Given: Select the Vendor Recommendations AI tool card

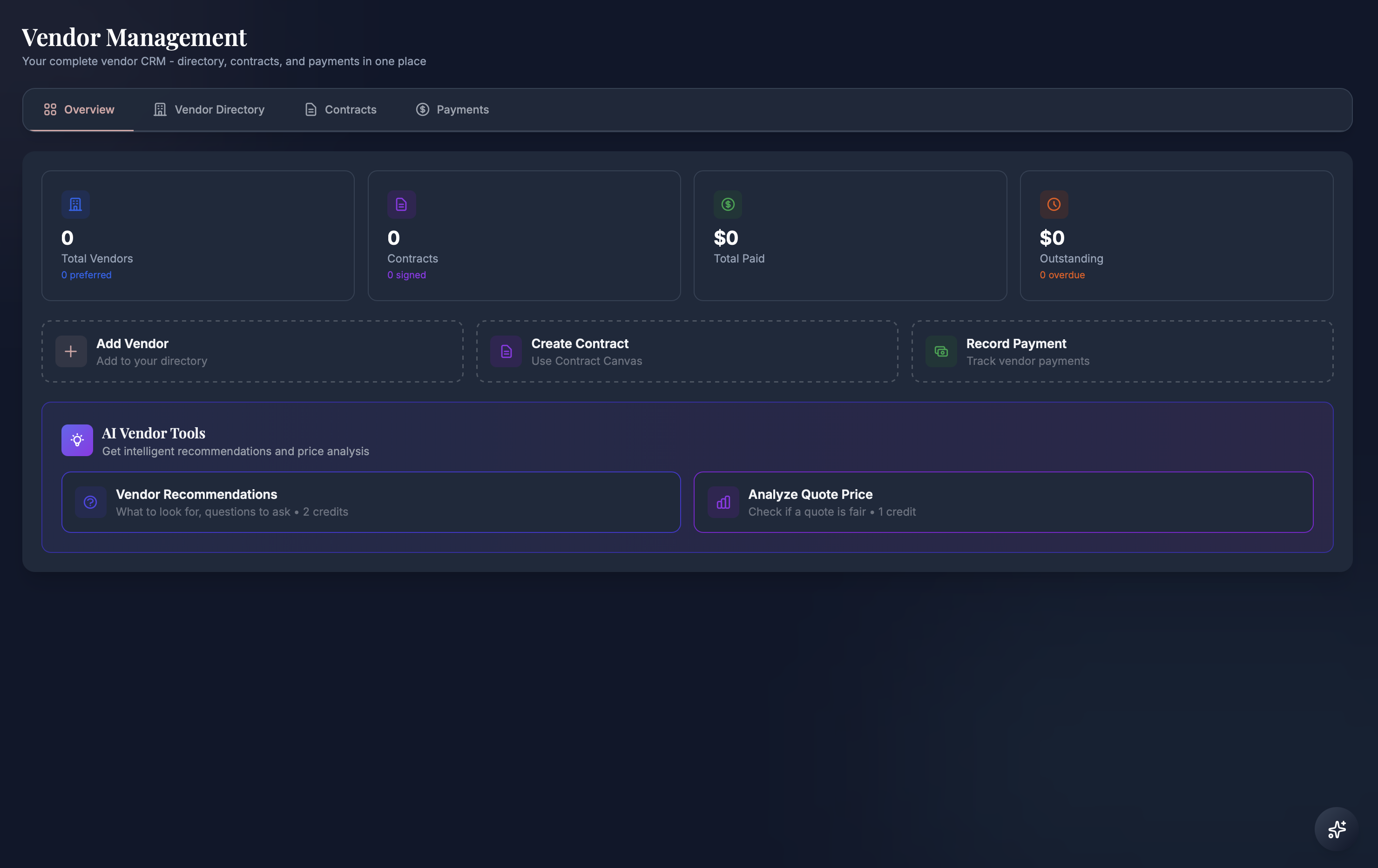Looking at the screenshot, I should point(371,502).
